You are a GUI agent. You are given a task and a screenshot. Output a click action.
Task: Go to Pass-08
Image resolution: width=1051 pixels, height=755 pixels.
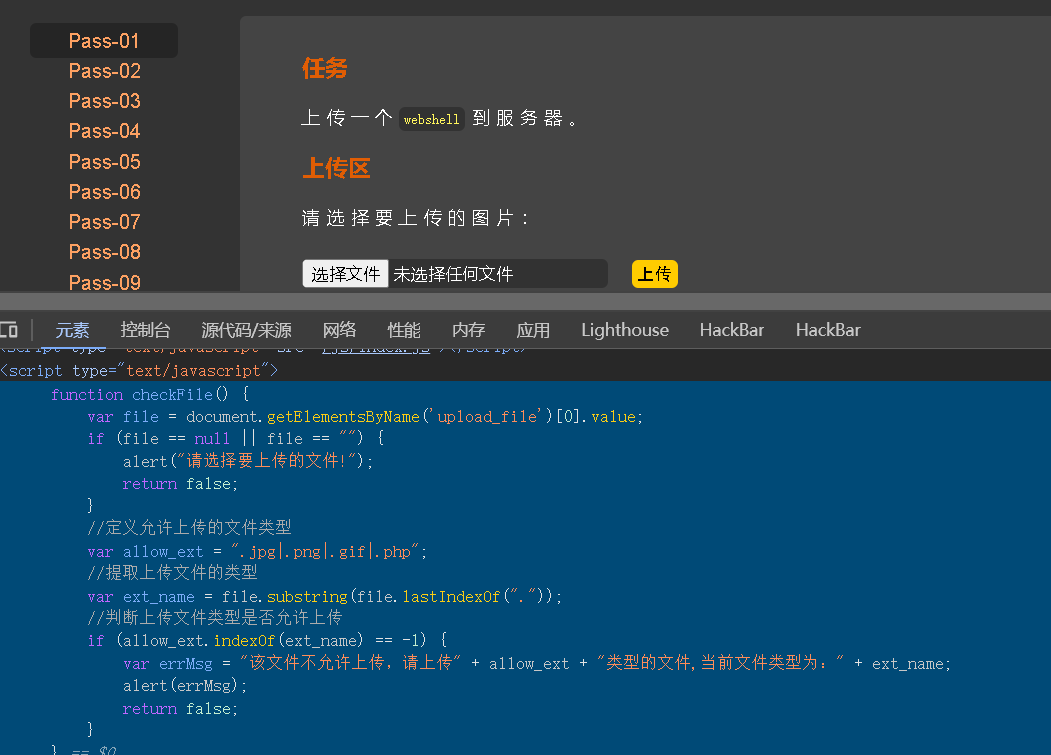pyautogui.click(x=105, y=251)
